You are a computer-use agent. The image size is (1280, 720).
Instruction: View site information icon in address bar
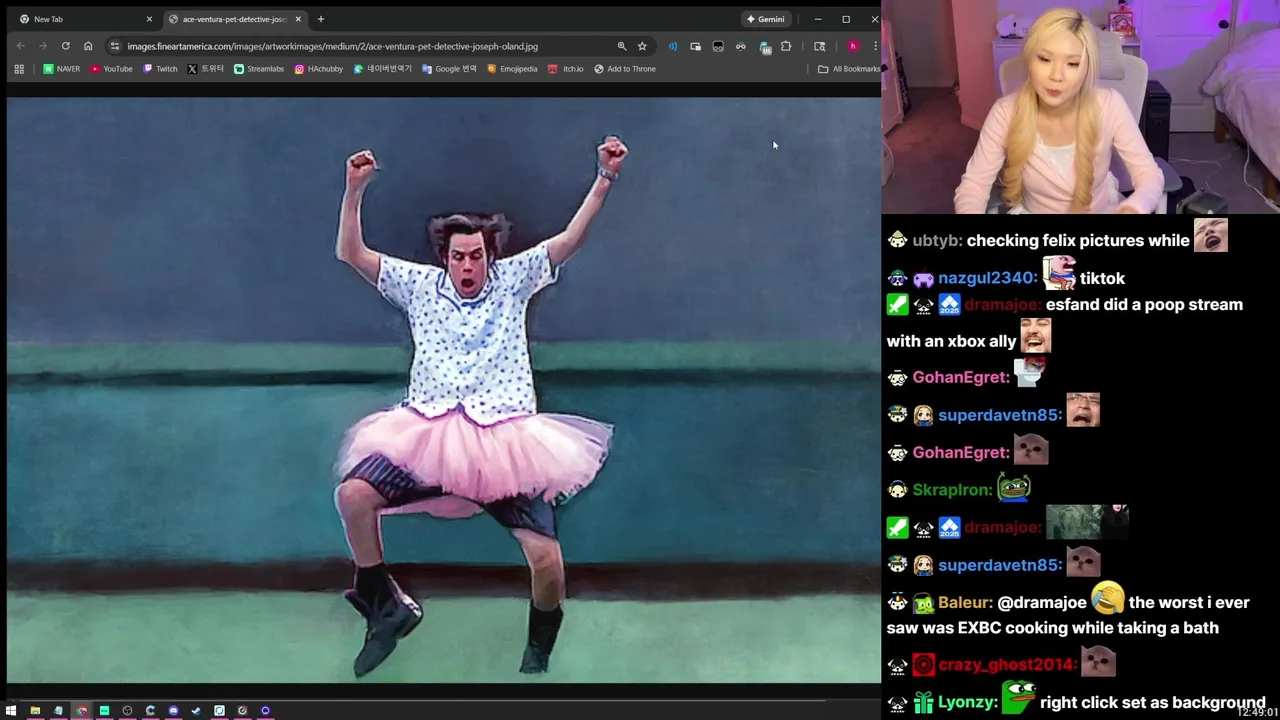coord(115,46)
